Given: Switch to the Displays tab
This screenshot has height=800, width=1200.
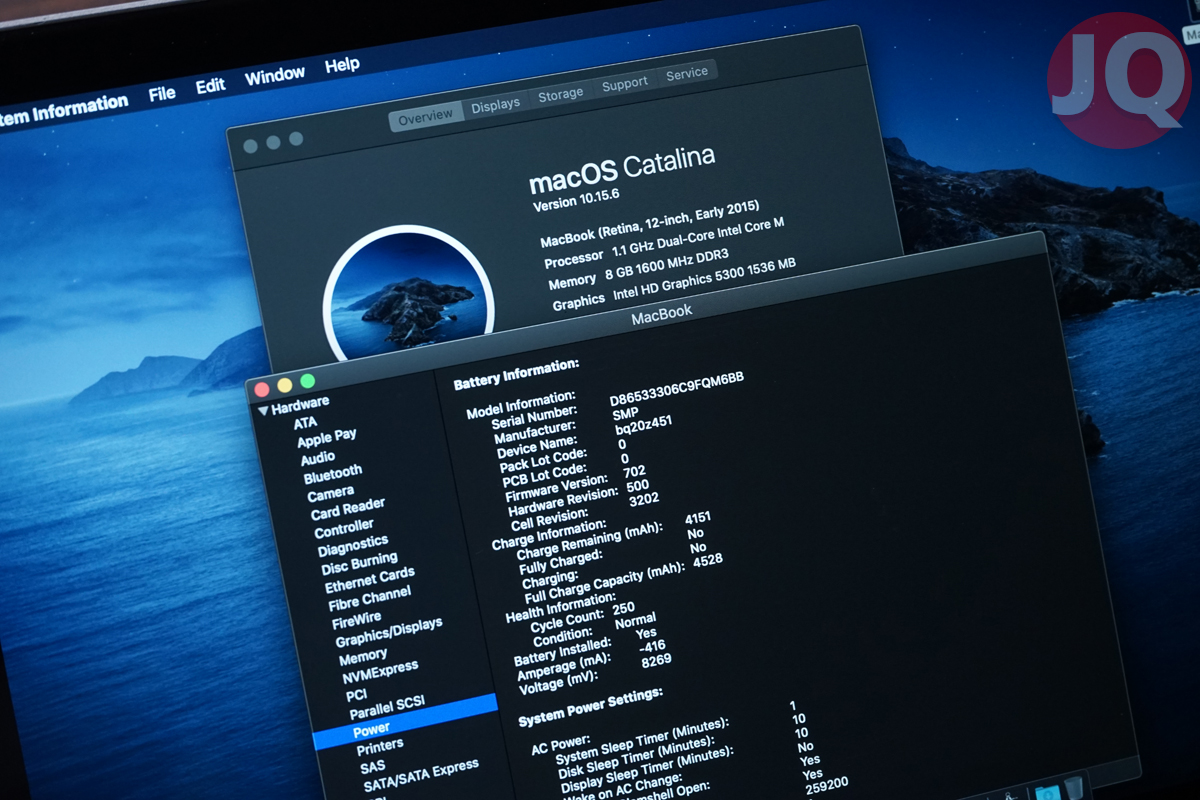Looking at the screenshot, I should click(495, 104).
